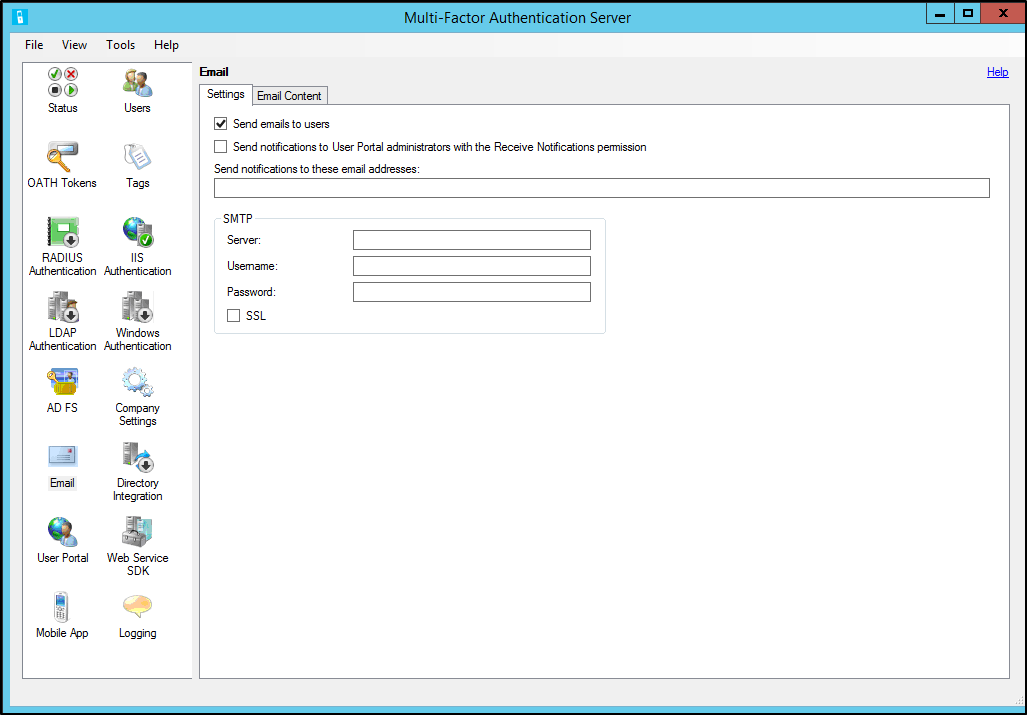This screenshot has width=1027, height=715.
Task: Open the Tools menu
Action: (x=120, y=45)
